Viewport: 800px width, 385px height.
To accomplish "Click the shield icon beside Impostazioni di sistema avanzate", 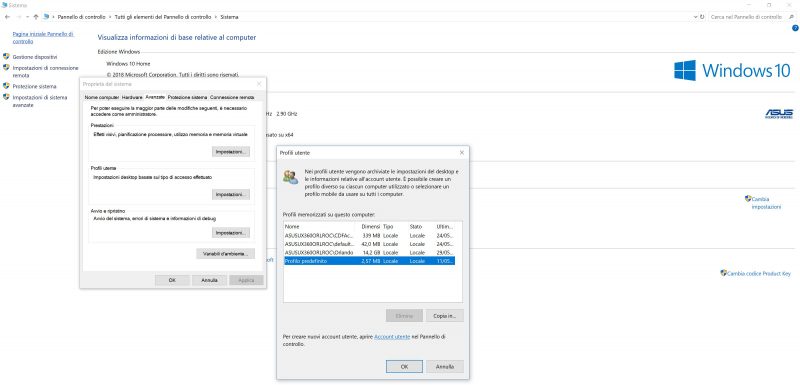I will click(x=6, y=97).
